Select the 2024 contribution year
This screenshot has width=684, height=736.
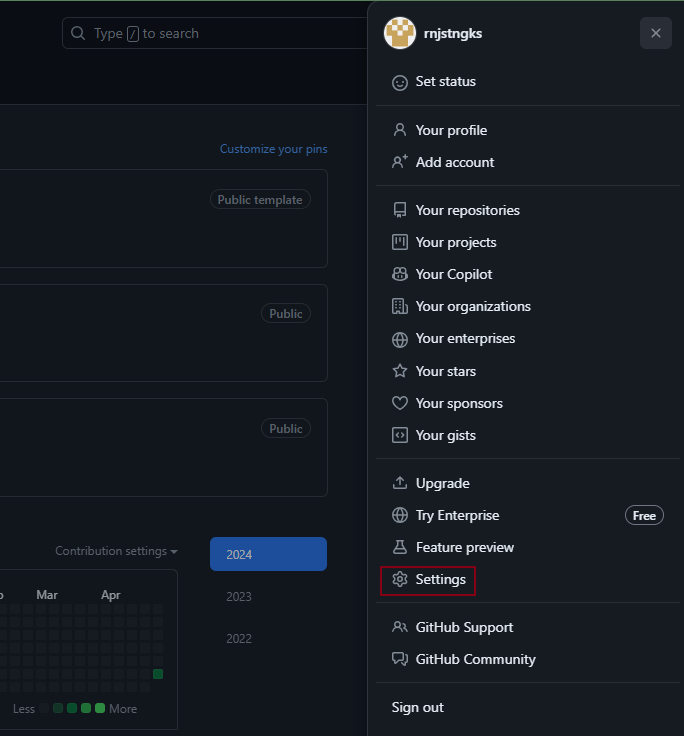(x=268, y=554)
